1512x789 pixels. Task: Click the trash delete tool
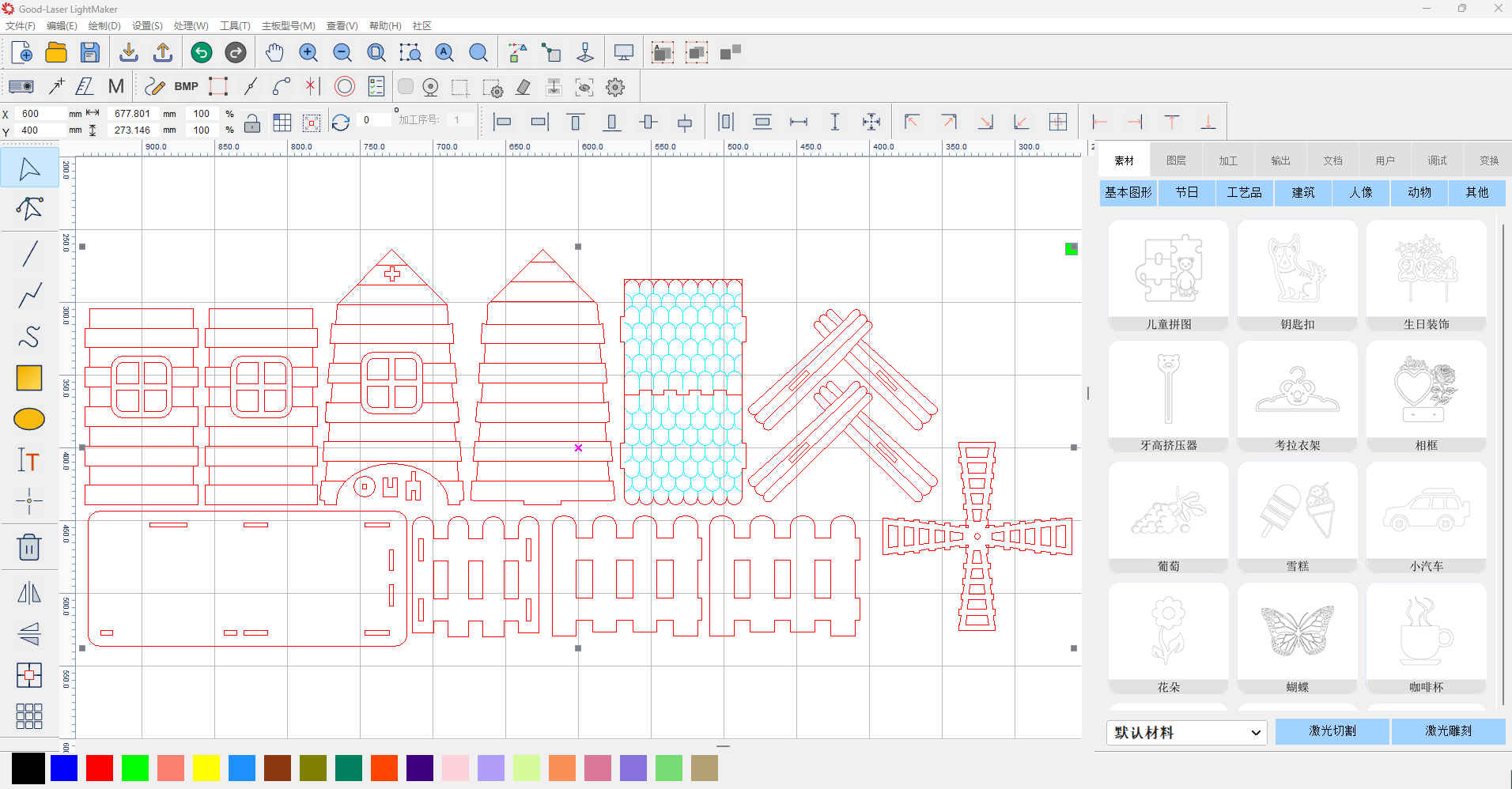point(29,547)
